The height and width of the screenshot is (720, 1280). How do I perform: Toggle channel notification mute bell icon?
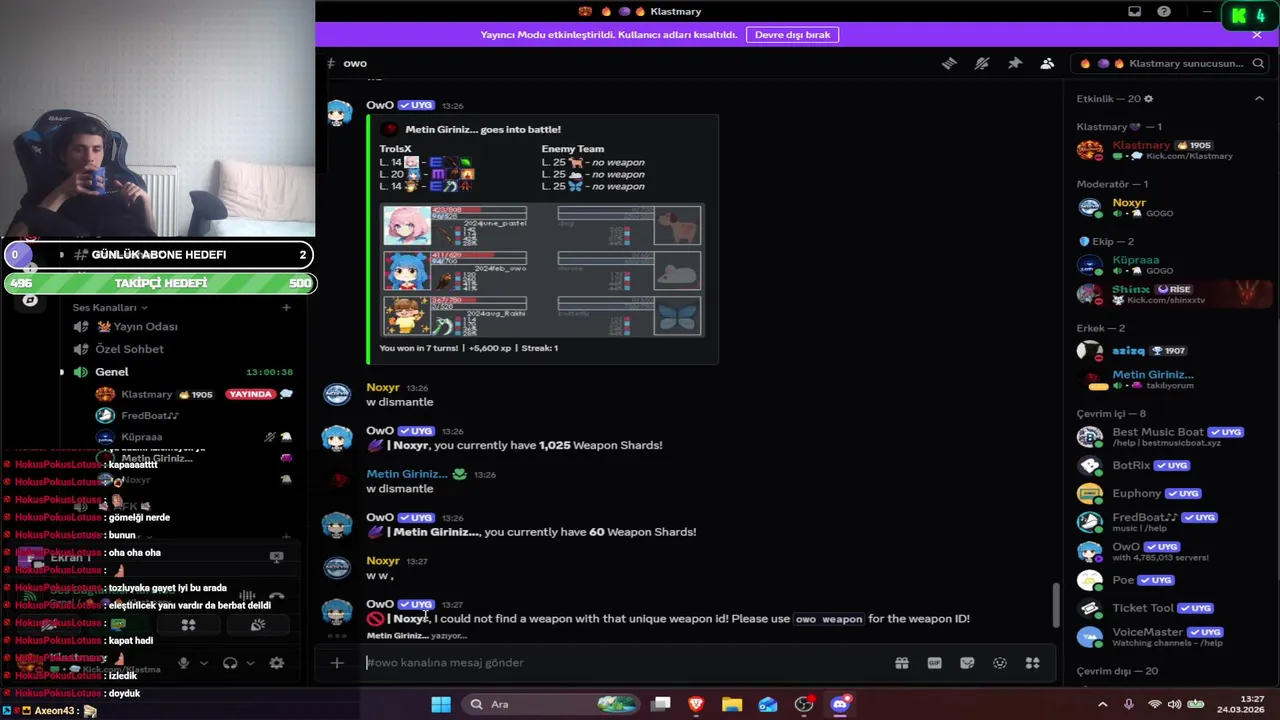tap(982, 63)
